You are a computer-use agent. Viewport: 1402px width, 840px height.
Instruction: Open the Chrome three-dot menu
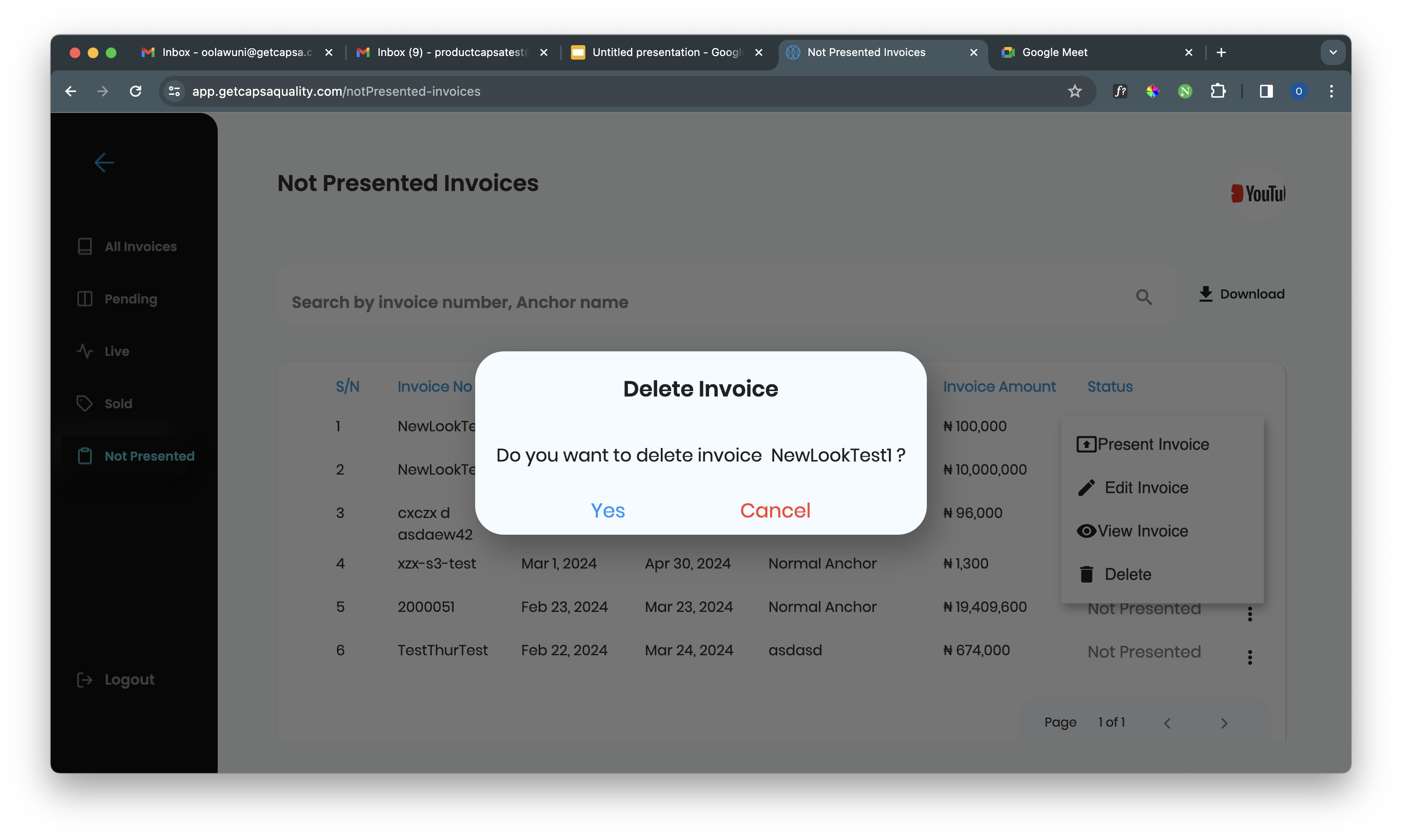pyautogui.click(x=1331, y=91)
